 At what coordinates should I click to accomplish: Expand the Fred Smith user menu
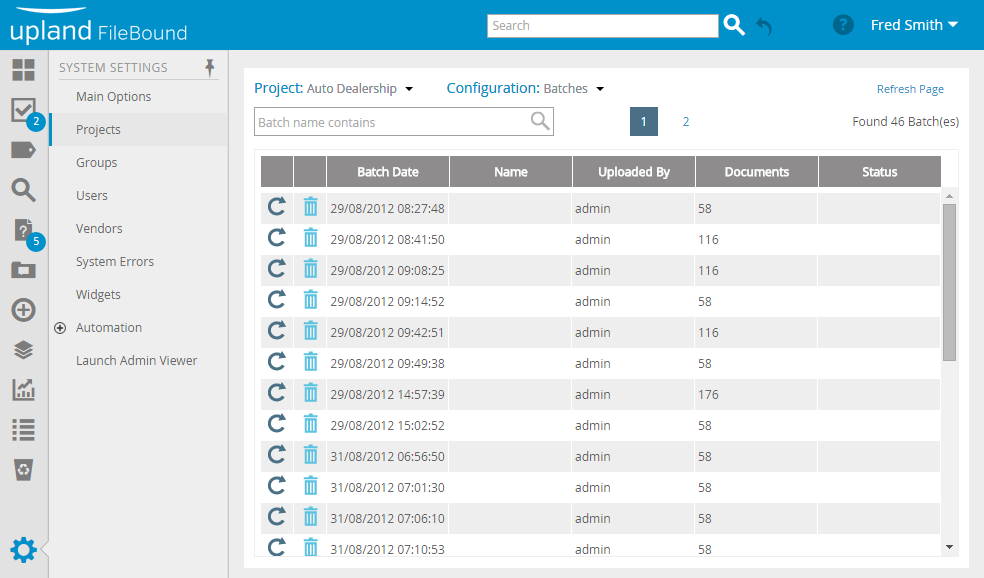pyautogui.click(x=913, y=25)
